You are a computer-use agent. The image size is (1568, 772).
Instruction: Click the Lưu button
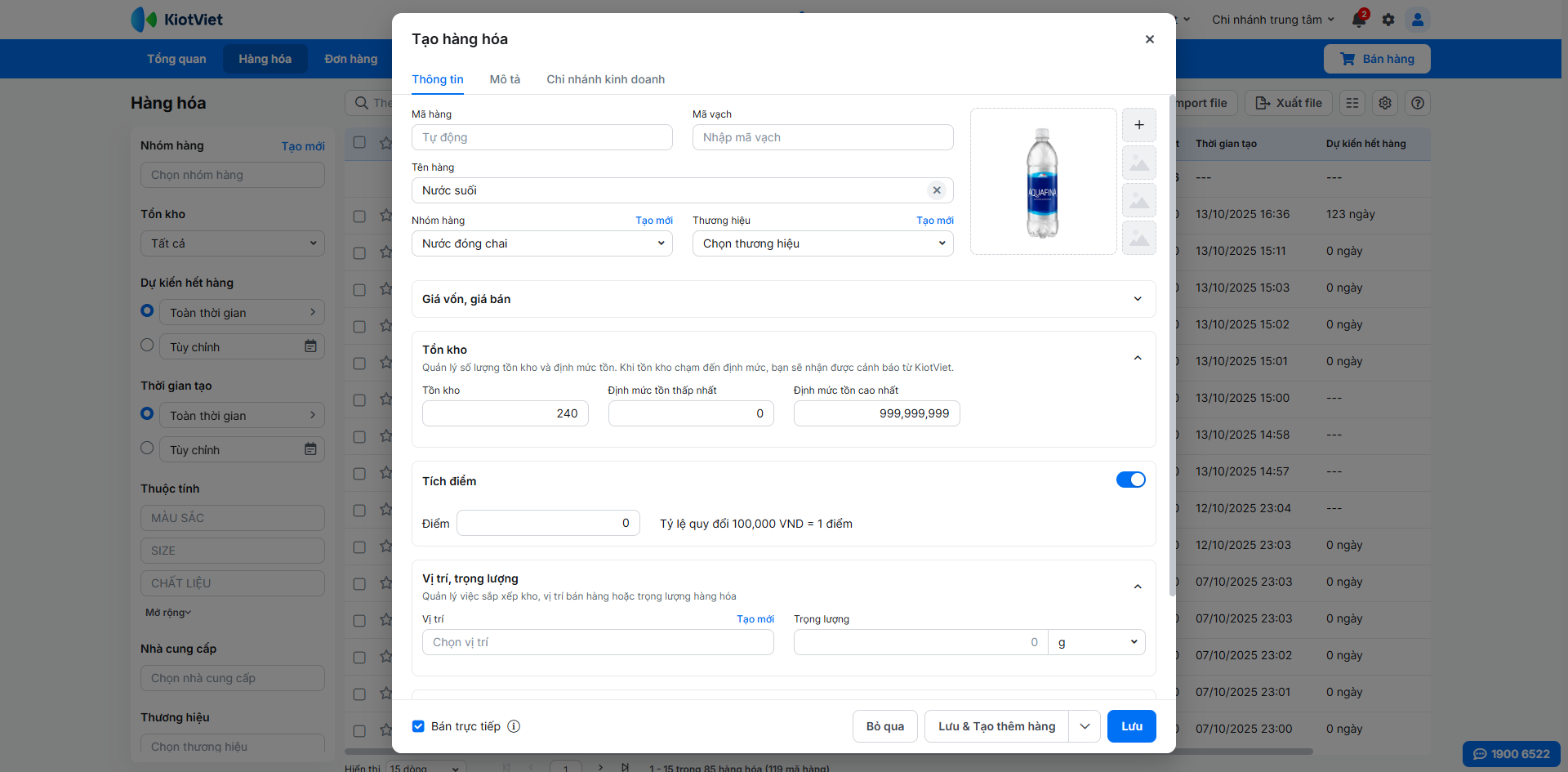click(1131, 726)
